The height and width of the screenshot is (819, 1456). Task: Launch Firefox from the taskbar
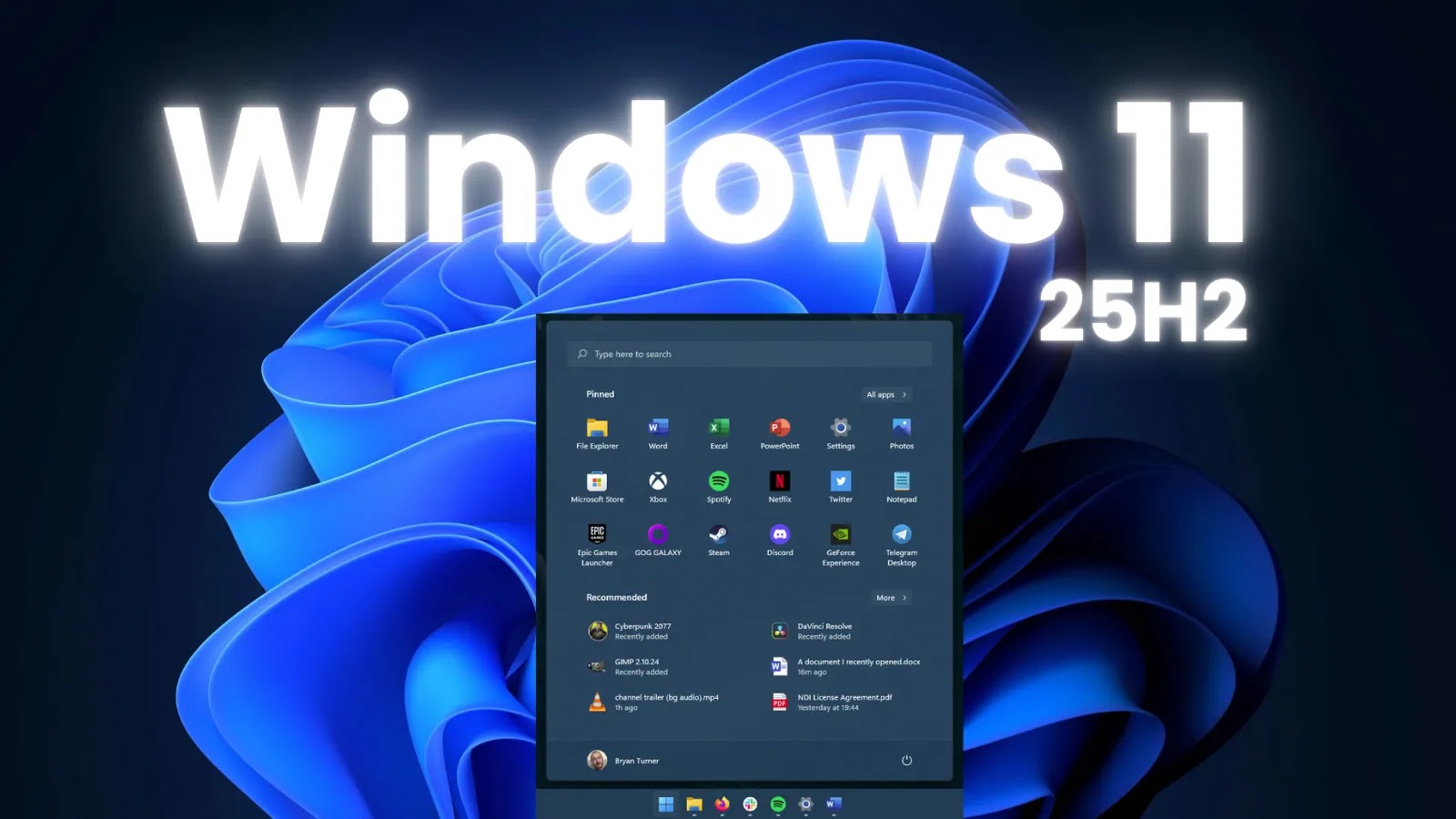coord(721,804)
